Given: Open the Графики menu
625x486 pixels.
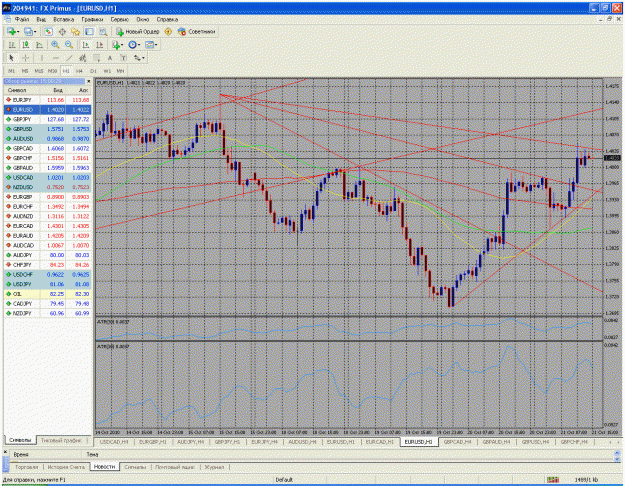Looking at the screenshot, I should click(92, 19).
